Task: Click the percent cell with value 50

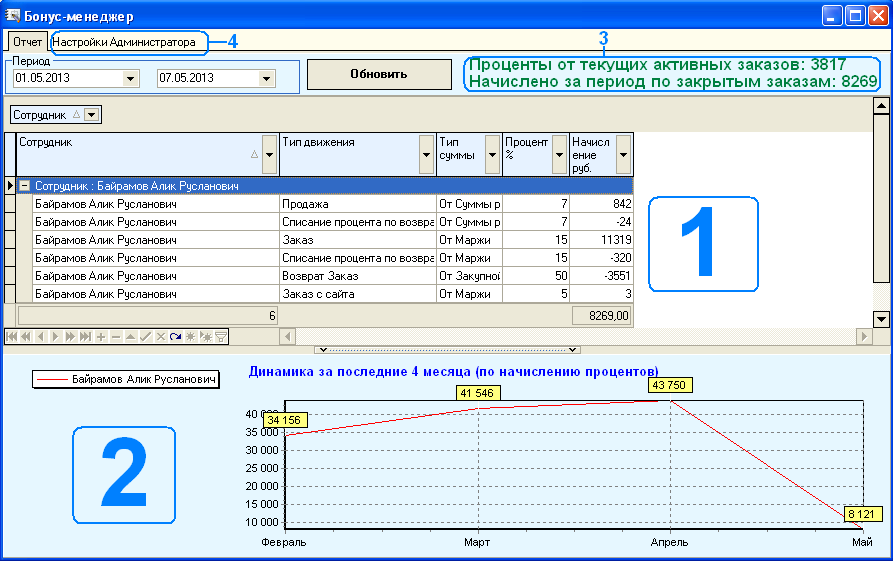Action: [x=536, y=276]
